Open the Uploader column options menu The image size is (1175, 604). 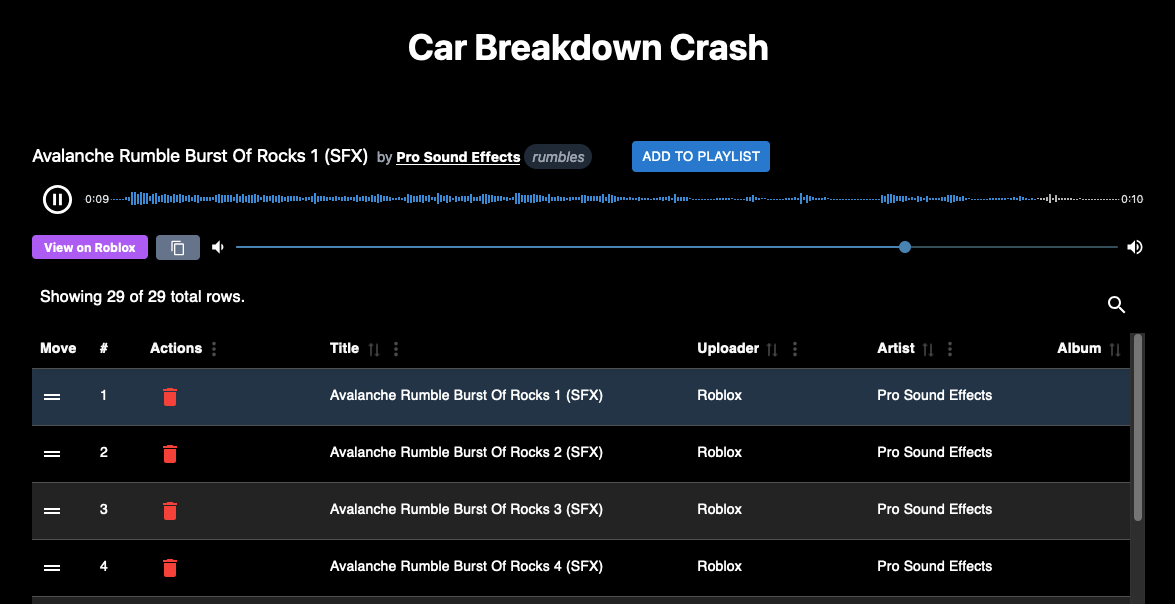[x=794, y=348]
